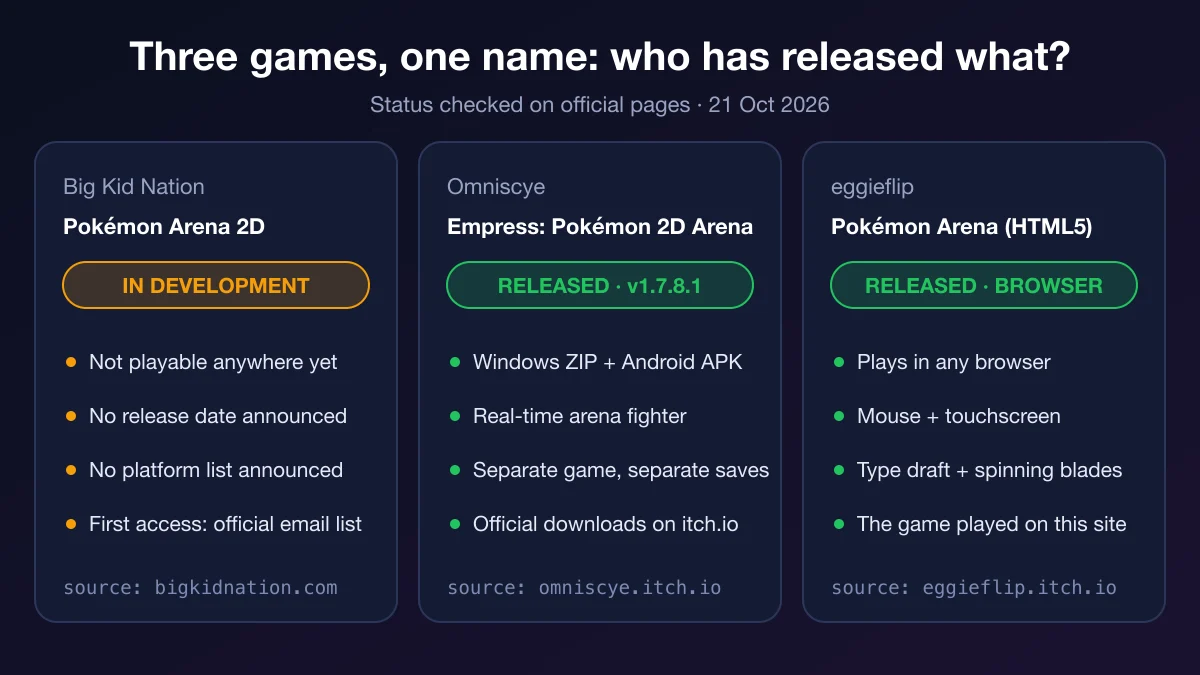Click the "source: eggieflip.itch.io" line
Screen dimensions: 1200x675
974,588
